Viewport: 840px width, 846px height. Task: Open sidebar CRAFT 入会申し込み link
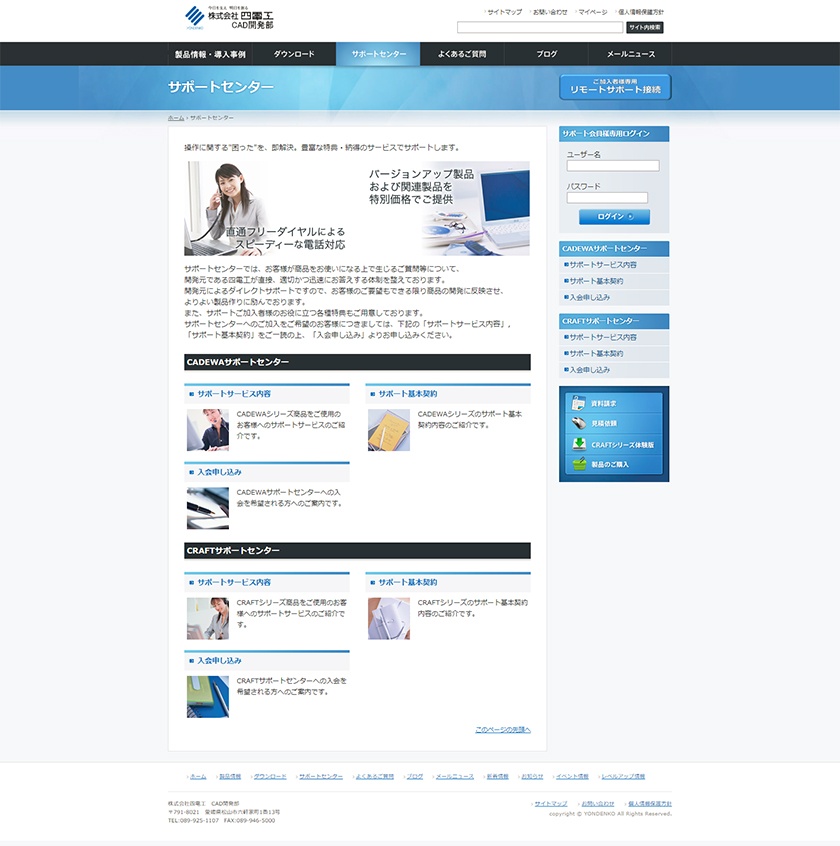point(589,370)
